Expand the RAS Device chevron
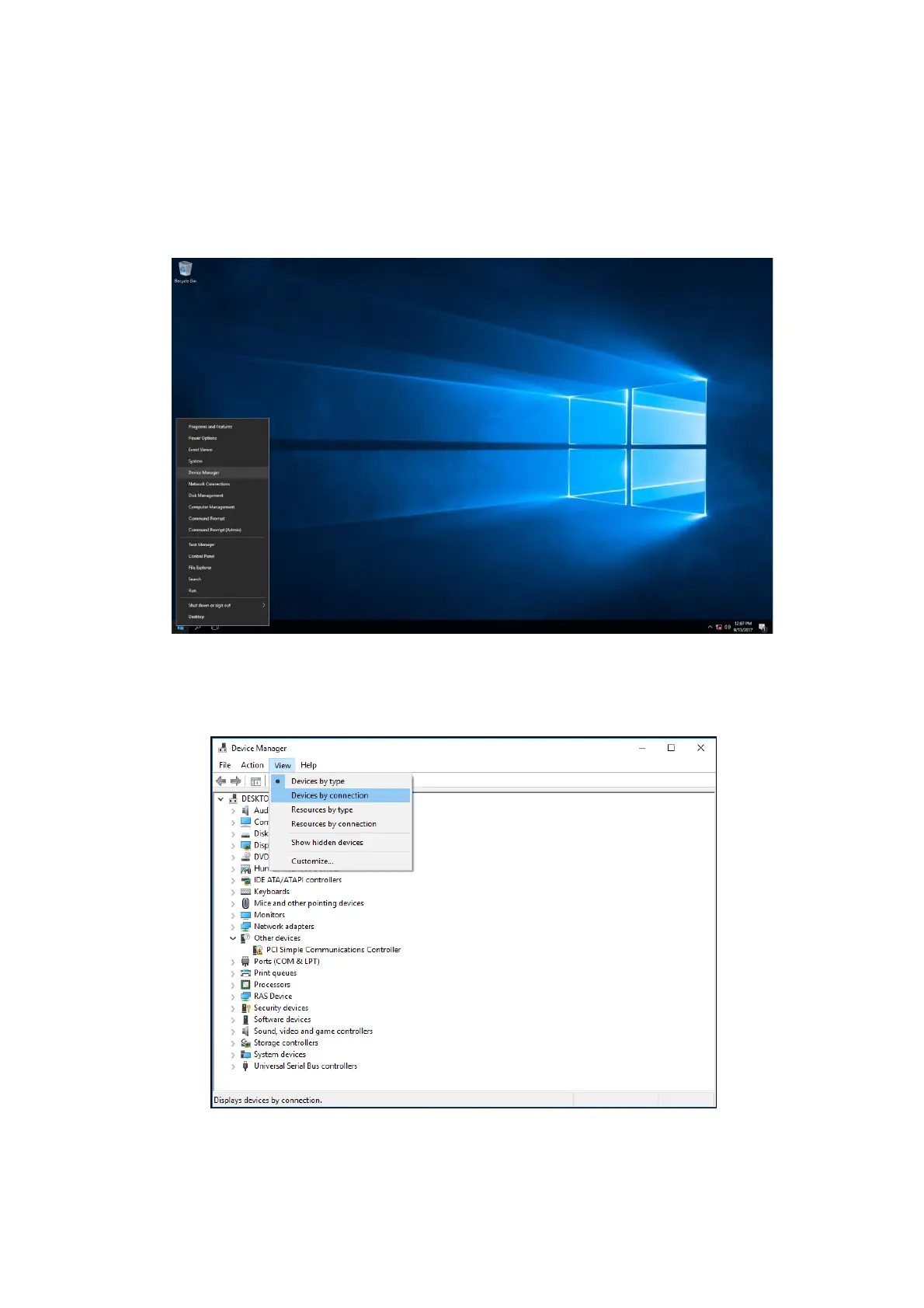Image resolution: width=924 pixels, height=1308 pixels. pos(233,997)
